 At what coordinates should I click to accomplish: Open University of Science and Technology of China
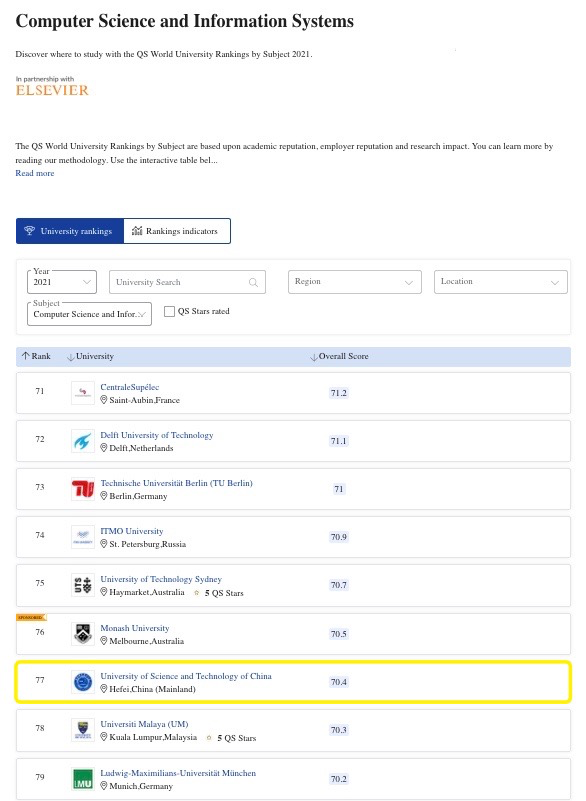186,676
